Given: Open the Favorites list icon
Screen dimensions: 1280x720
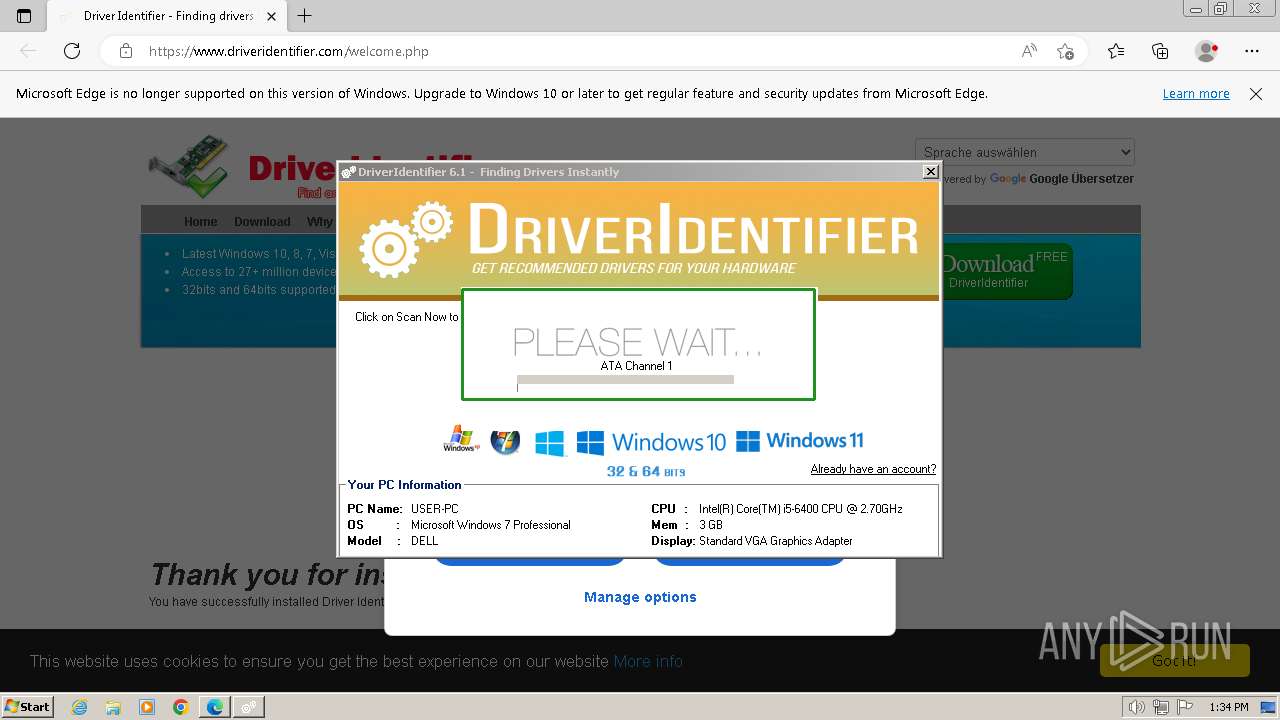Looking at the screenshot, I should pos(1116,51).
